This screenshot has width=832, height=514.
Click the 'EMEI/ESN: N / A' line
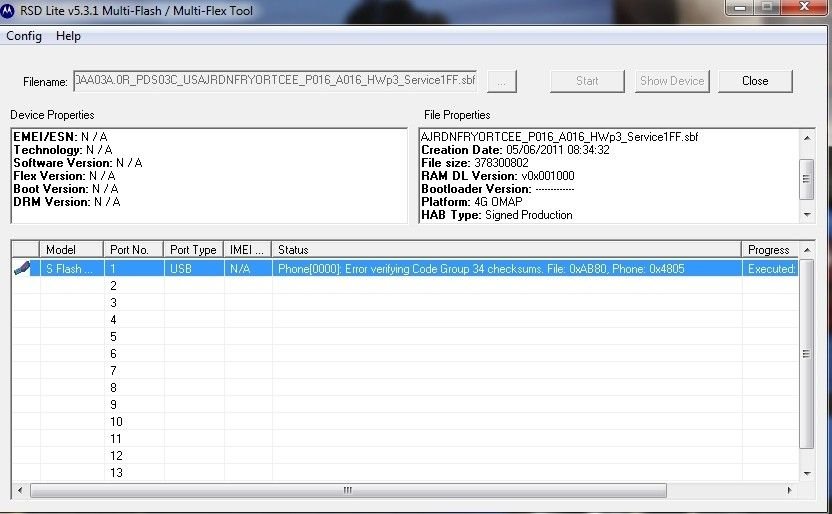coord(60,137)
